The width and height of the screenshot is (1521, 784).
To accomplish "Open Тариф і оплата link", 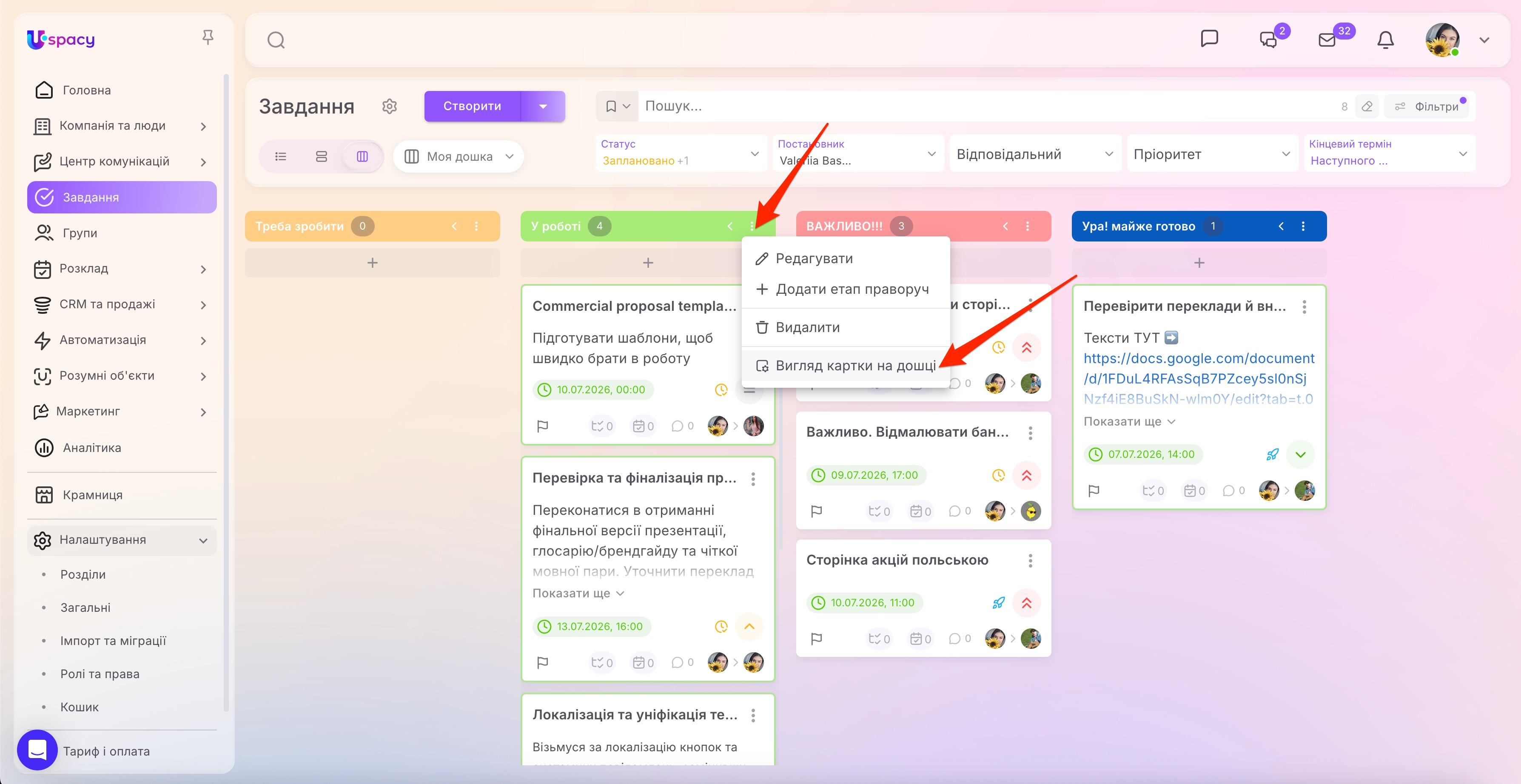I will click(106, 752).
